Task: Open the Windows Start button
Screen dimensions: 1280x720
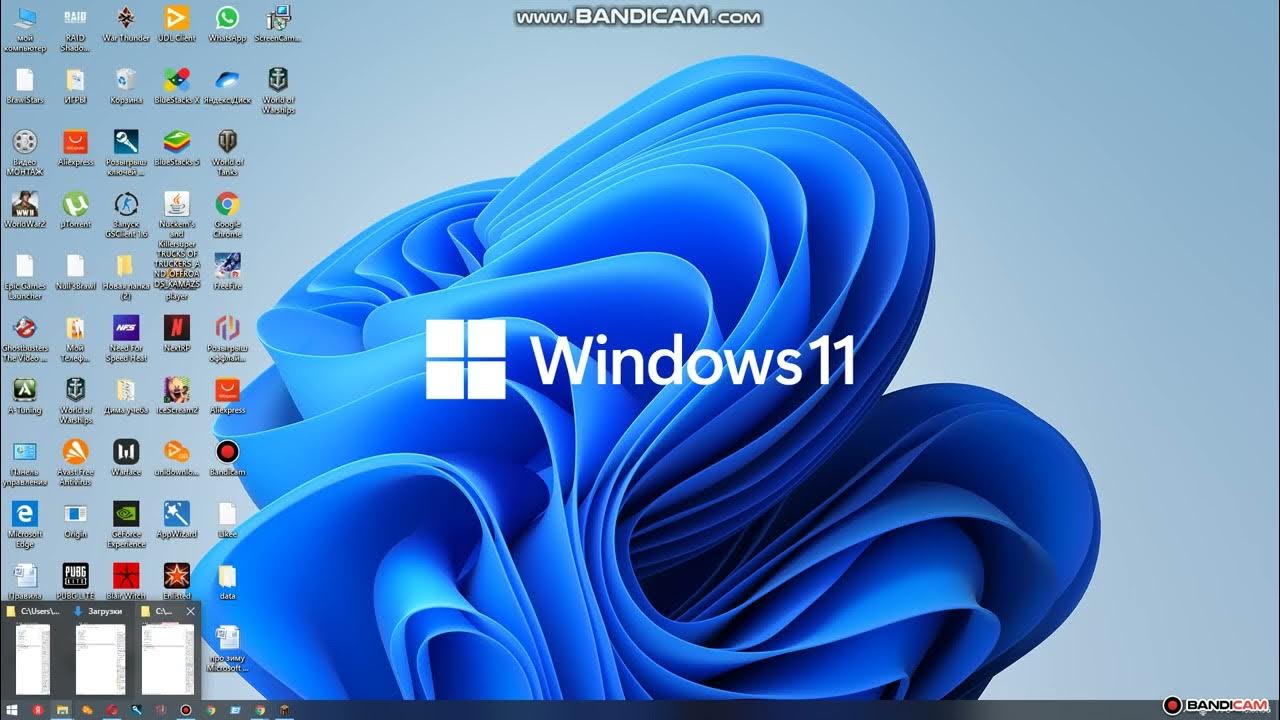Action: click(x=12, y=710)
